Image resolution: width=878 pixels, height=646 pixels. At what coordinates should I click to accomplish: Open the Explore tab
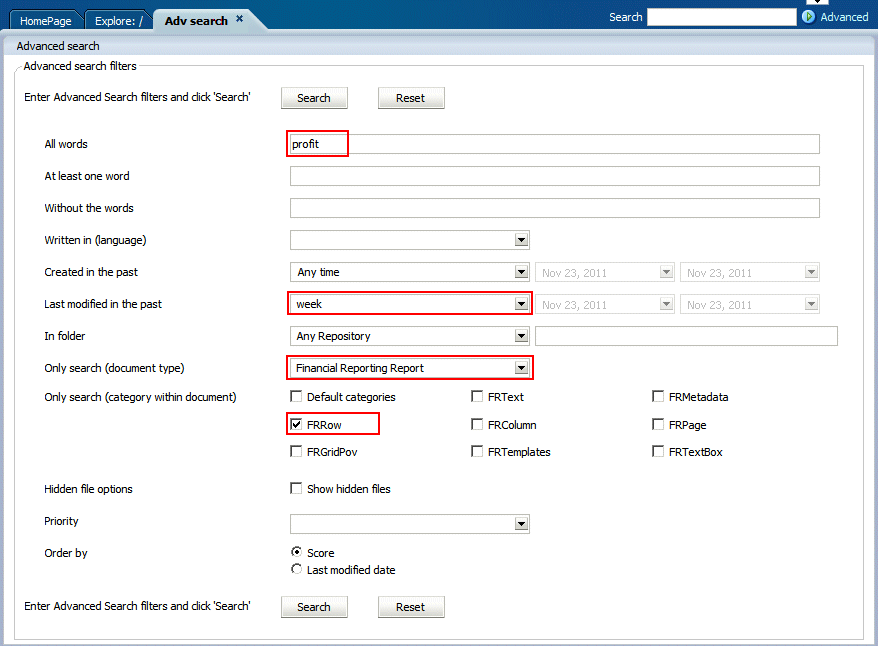pyautogui.click(x=118, y=20)
